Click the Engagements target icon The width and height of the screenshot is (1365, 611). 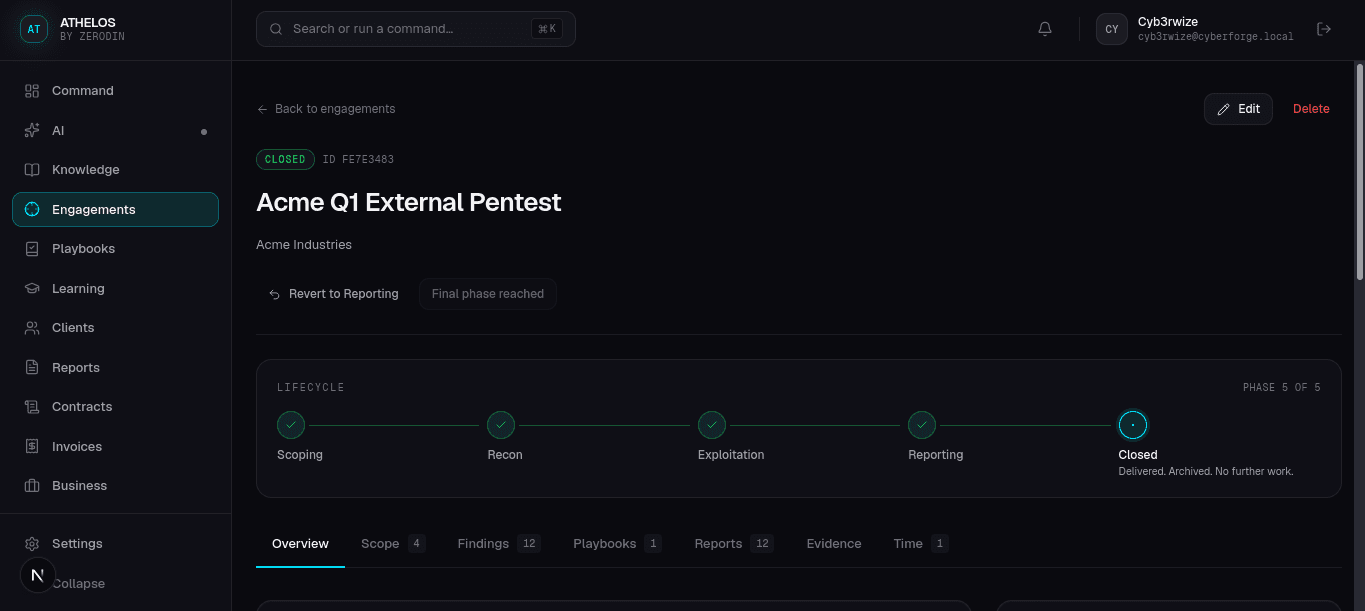pyautogui.click(x=32, y=210)
